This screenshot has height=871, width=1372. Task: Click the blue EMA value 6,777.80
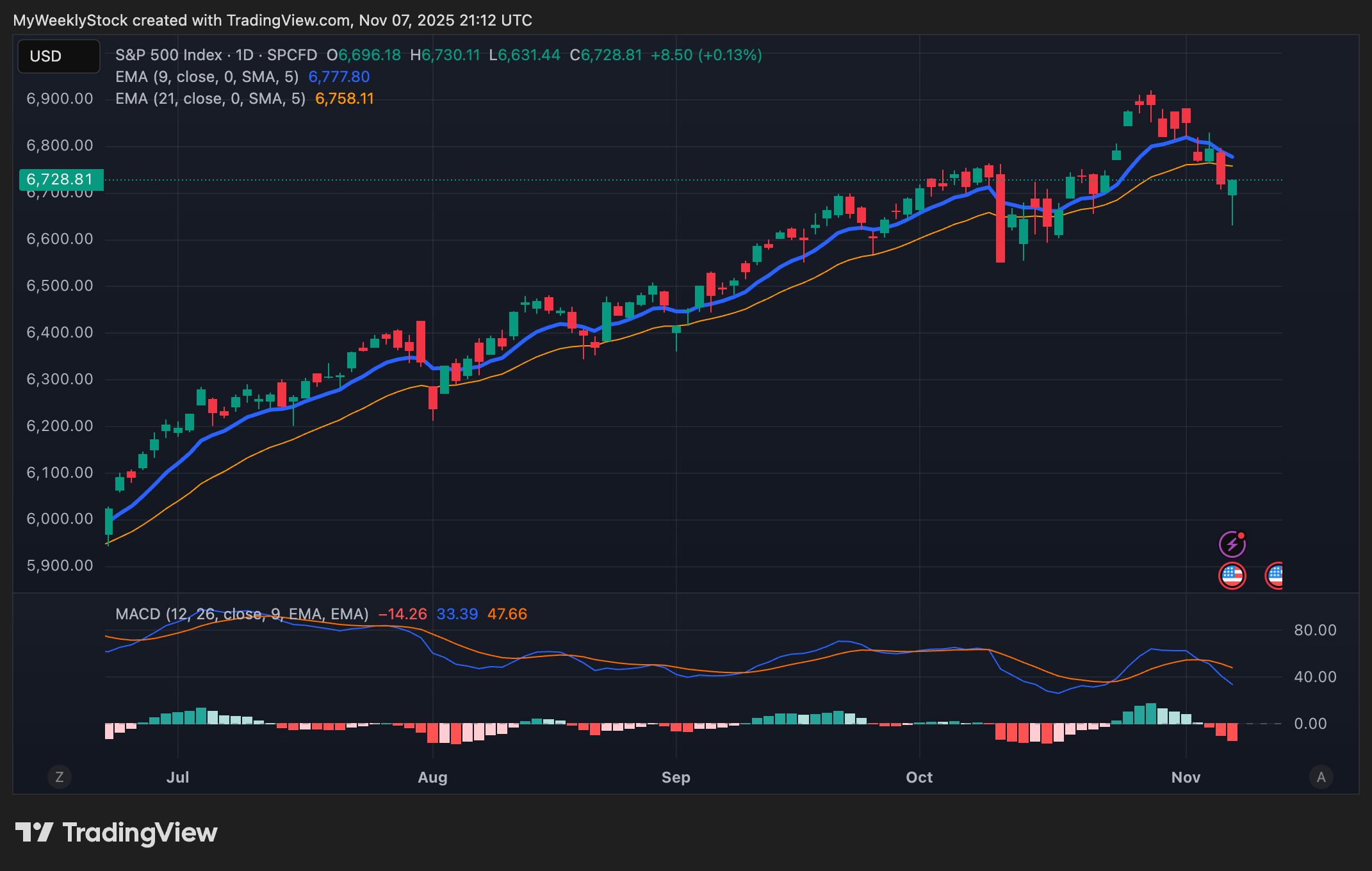(339, 77)
